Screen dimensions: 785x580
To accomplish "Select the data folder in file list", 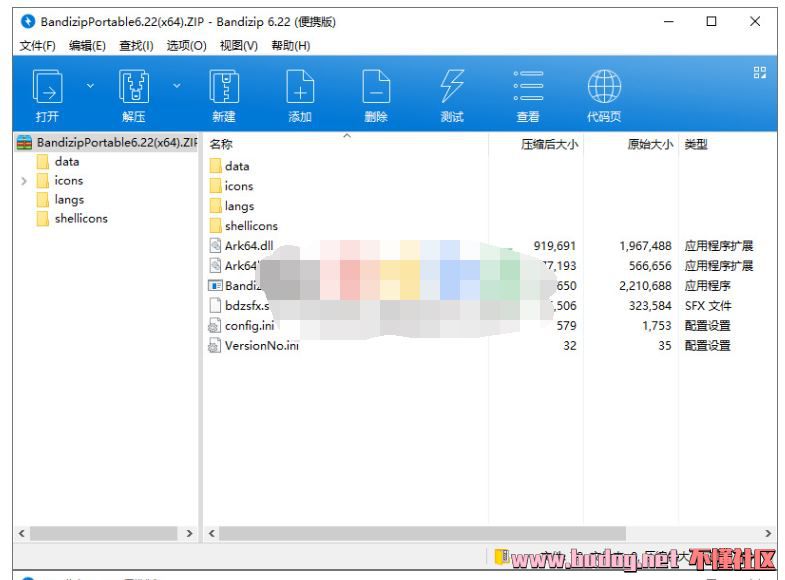I will pyautogui.click(x=237, y=166).
